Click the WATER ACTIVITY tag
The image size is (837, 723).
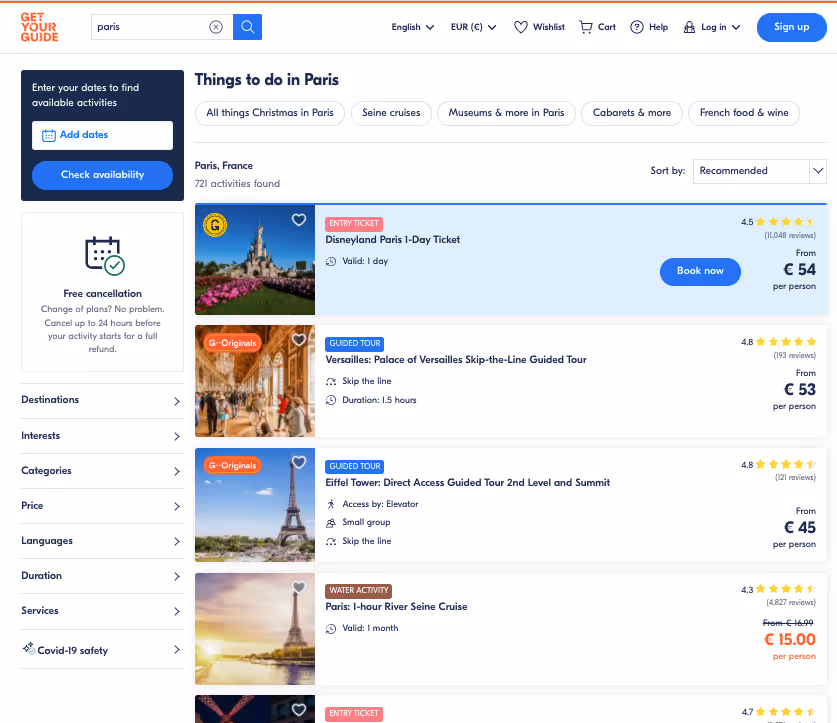358,591
